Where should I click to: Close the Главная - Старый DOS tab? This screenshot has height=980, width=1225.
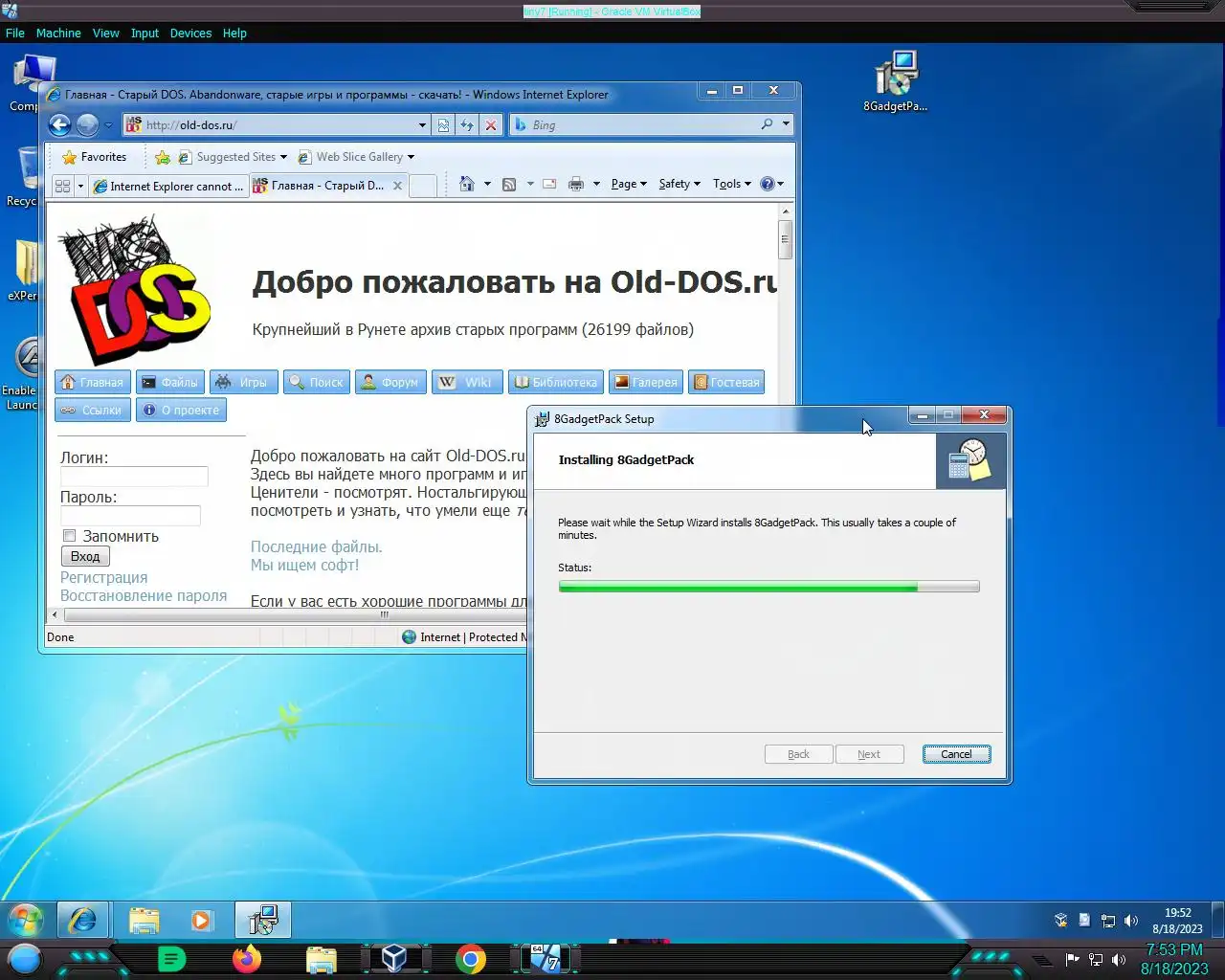point(397,186)
